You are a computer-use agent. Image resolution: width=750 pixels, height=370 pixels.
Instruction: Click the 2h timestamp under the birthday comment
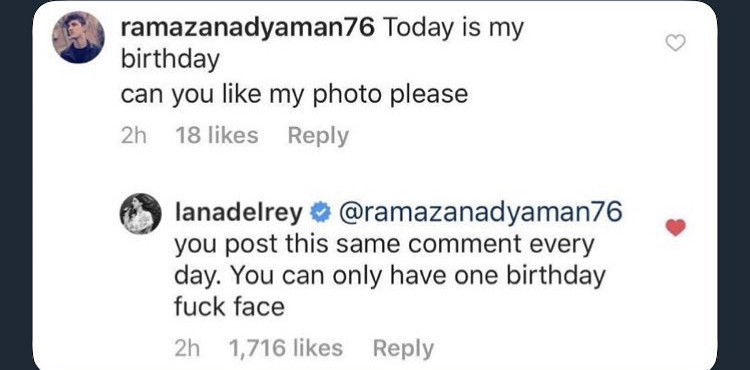133,136
